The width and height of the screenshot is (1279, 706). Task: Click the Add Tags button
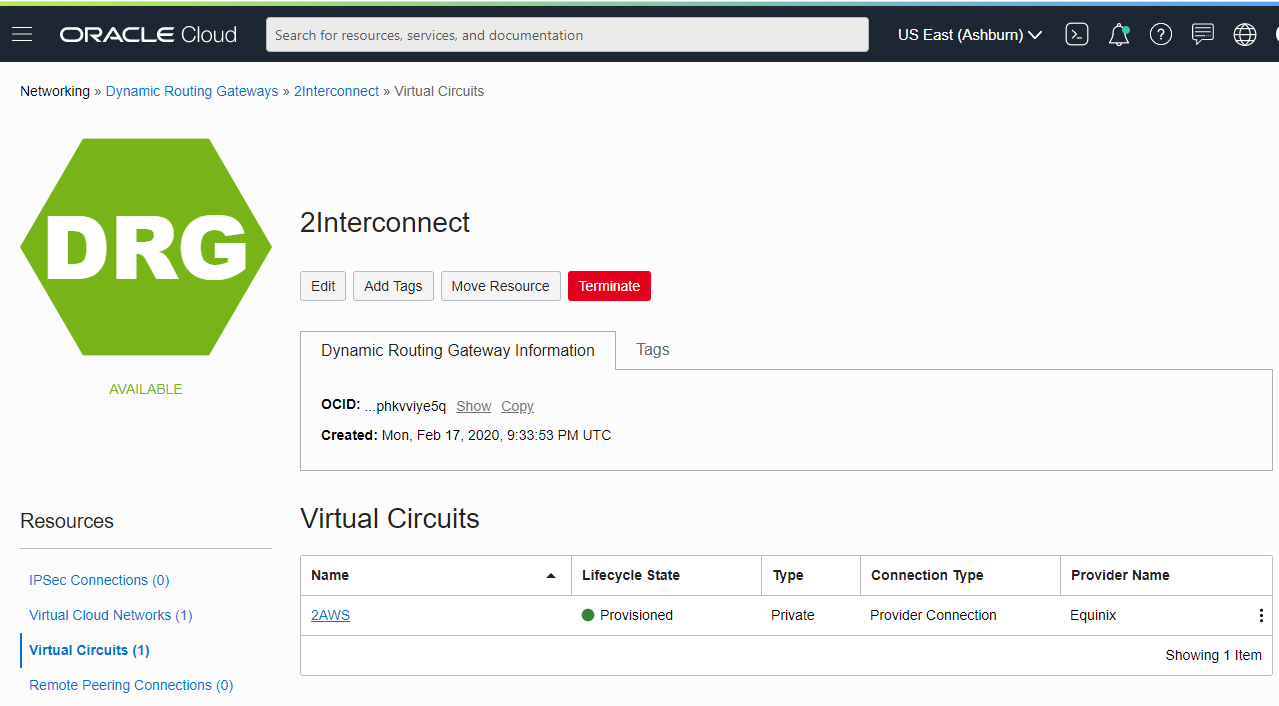(393, 286)
